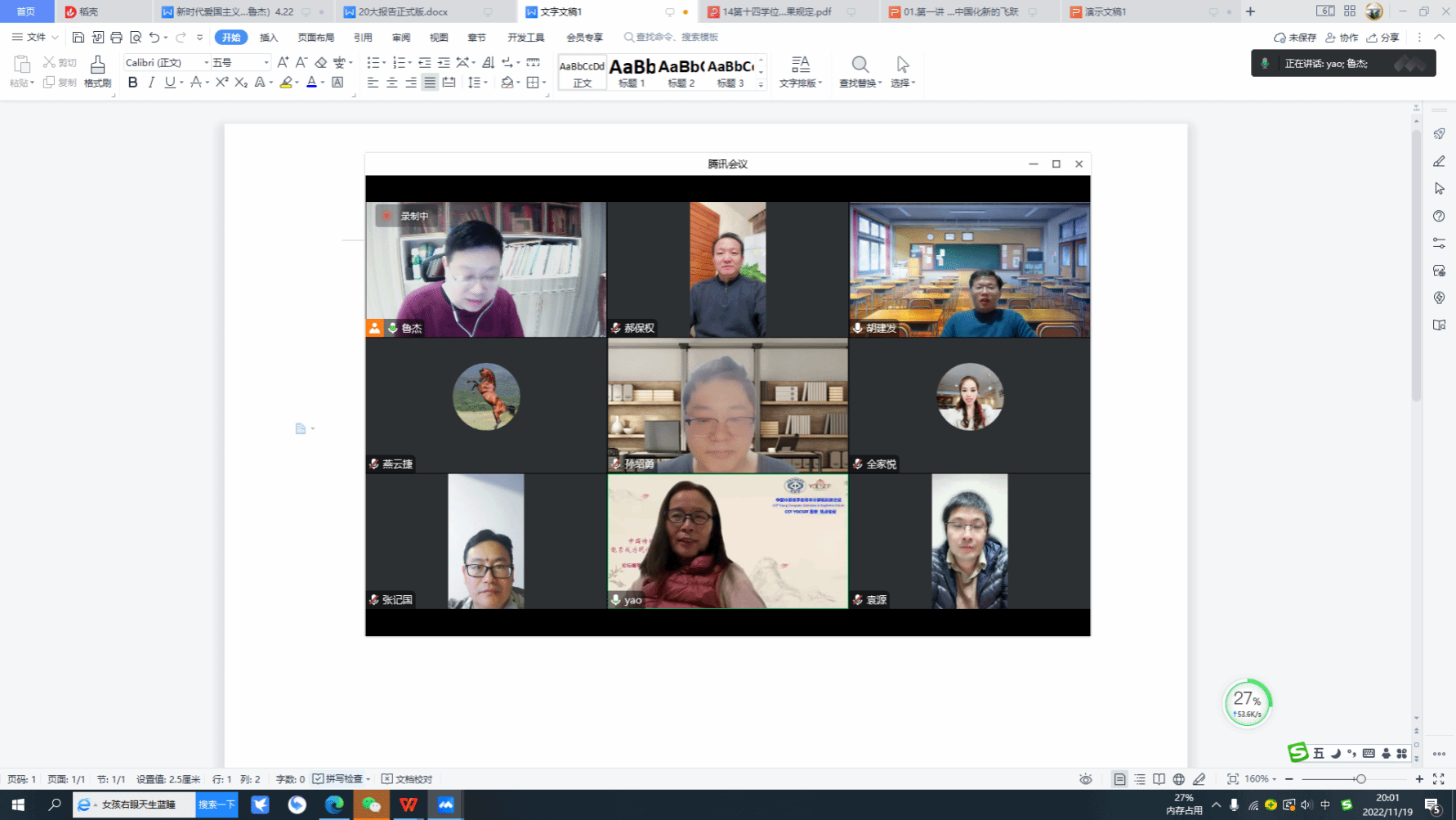Click the zoom slider handle in status bar

point(1360,779)
